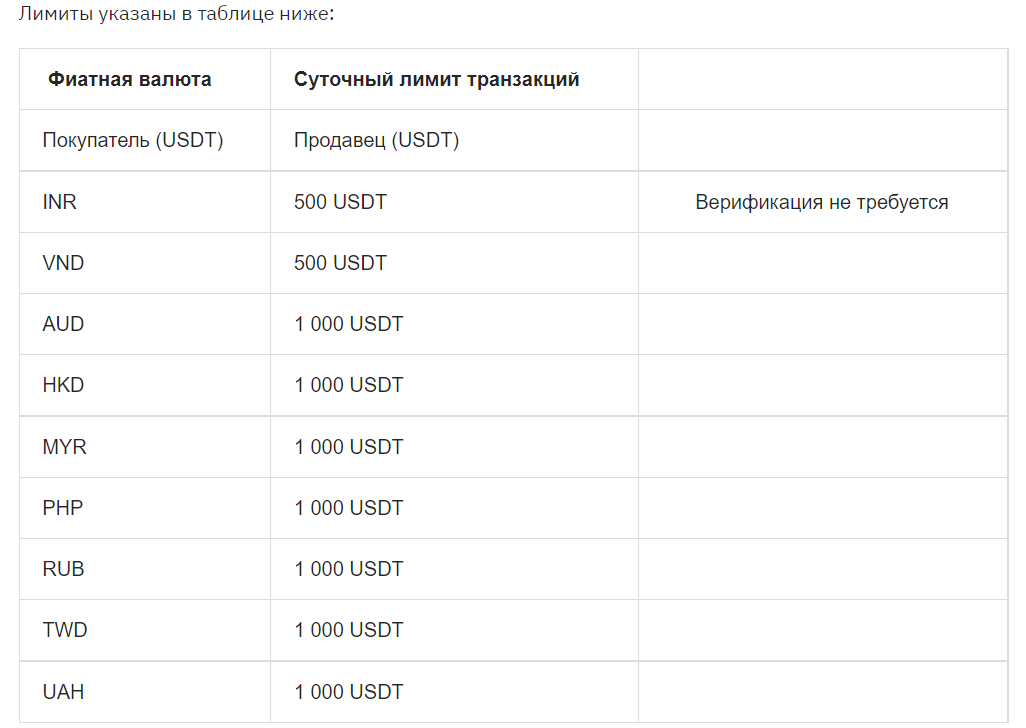The width and height of the screenshot is (1026, 728).
Task: Click the AUD currency cell
Action: coord(63,325)
